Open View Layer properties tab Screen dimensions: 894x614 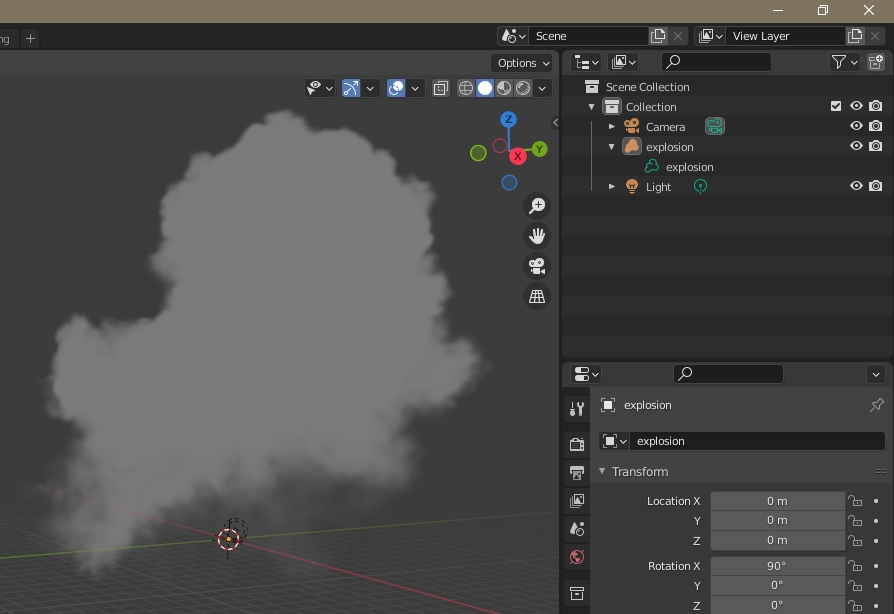point(576,501)
